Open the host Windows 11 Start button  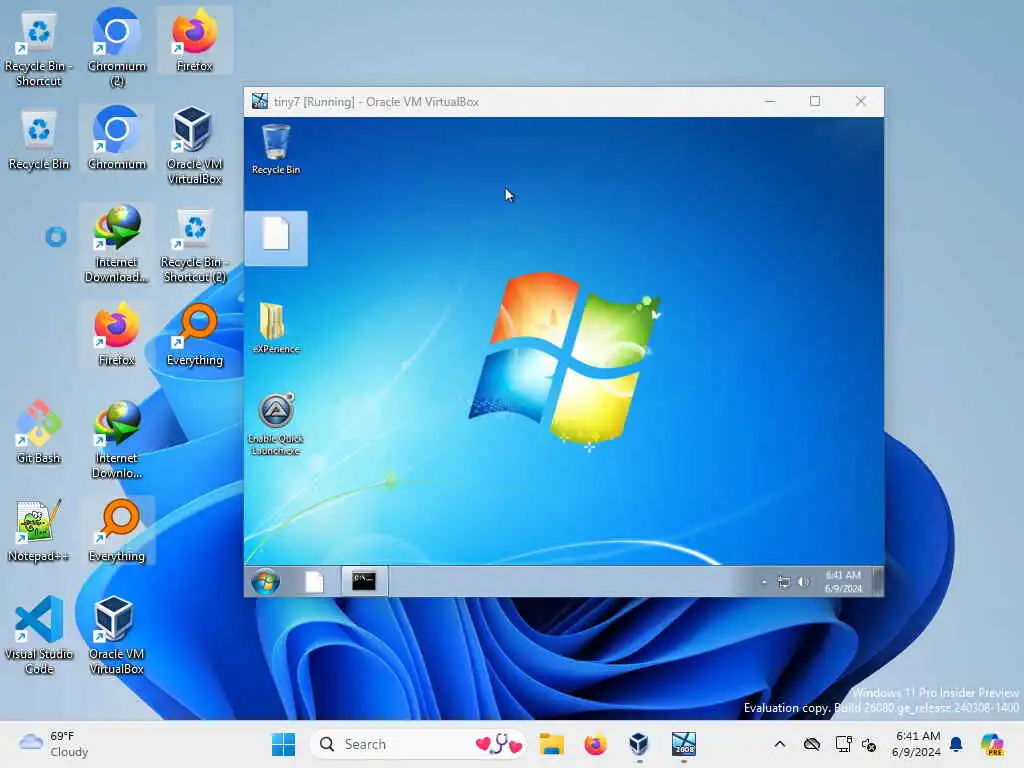click(283, 744)
